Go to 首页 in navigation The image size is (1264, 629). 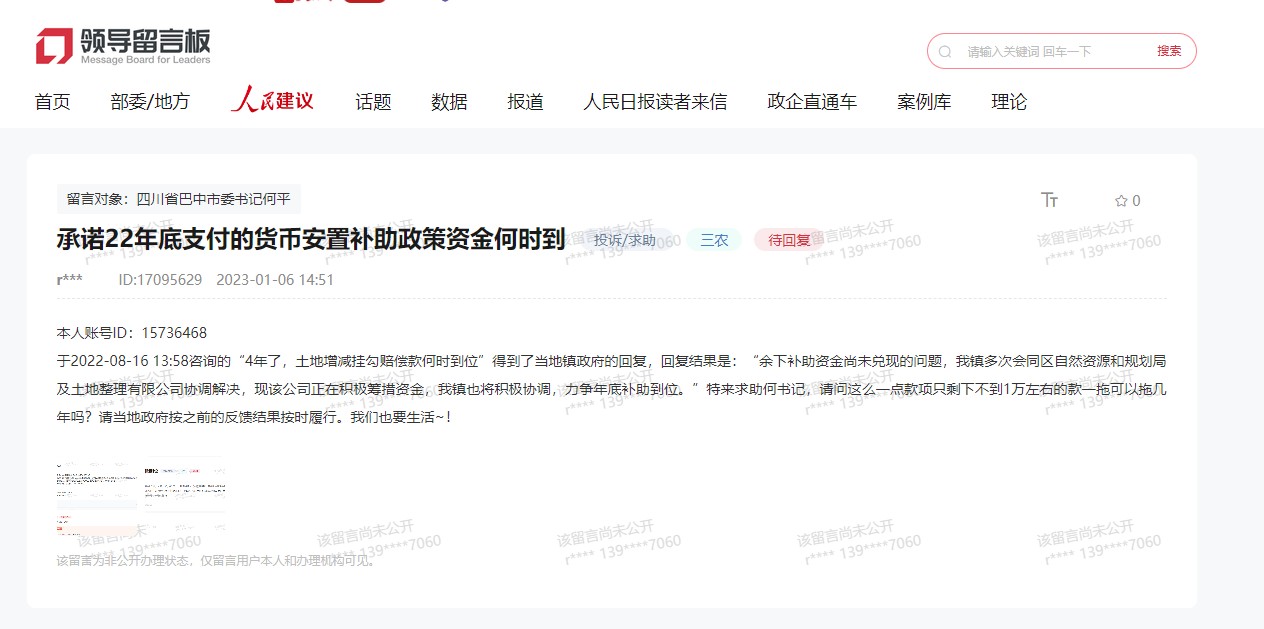tap(52, 102)
